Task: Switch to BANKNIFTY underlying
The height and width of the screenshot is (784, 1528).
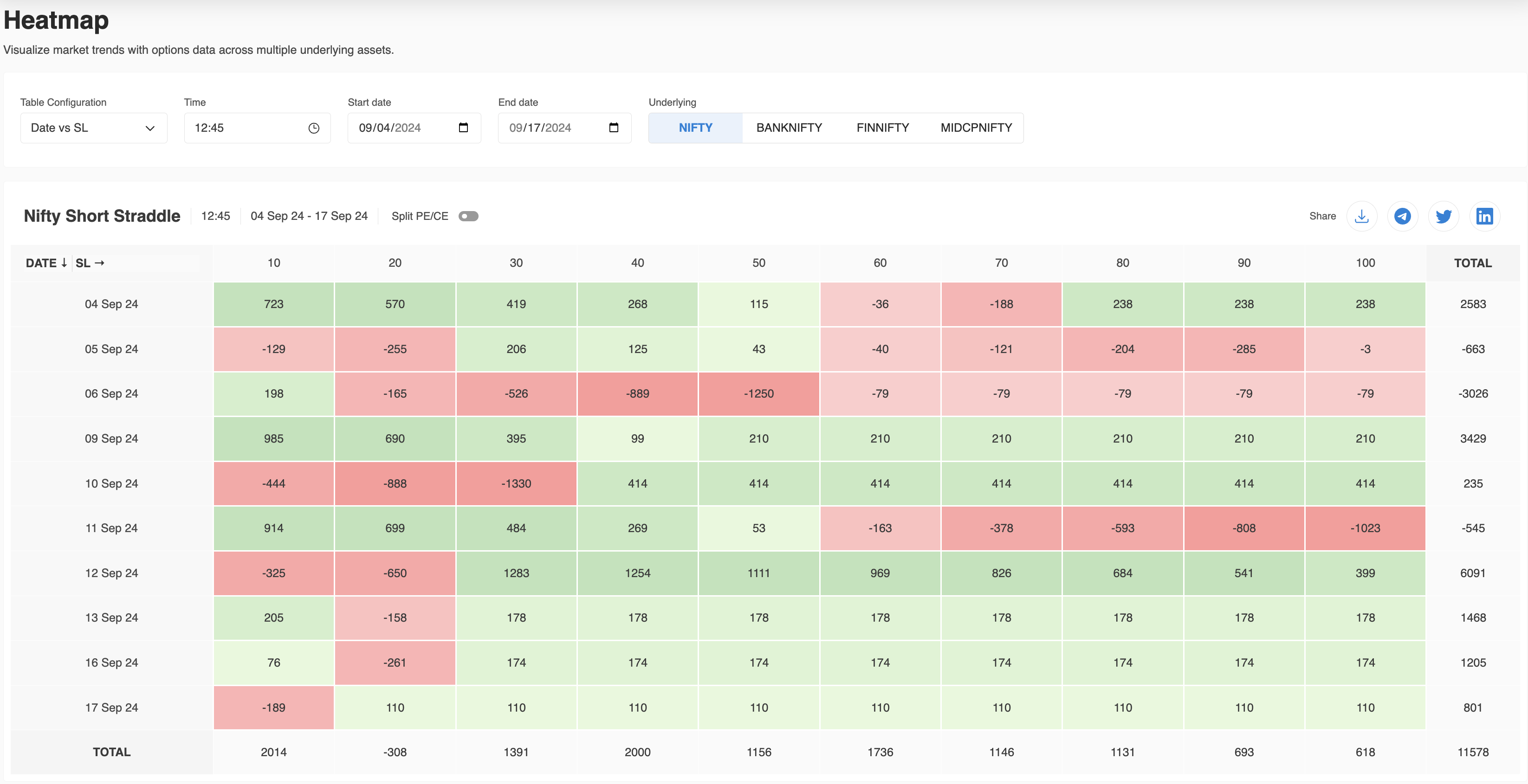Action: [x=789, y=128]
